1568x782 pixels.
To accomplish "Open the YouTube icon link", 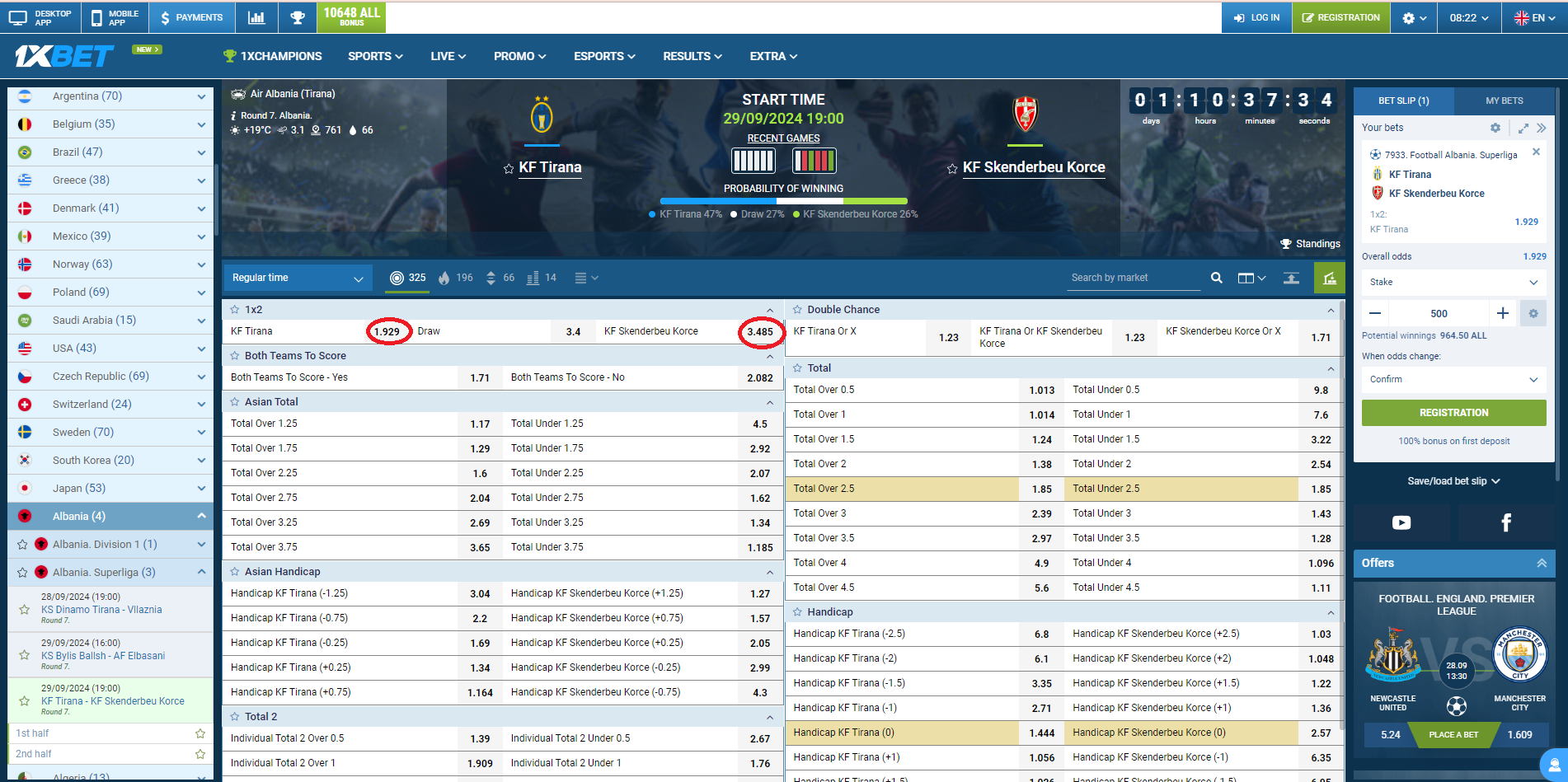I will (x=1401, y=522).
